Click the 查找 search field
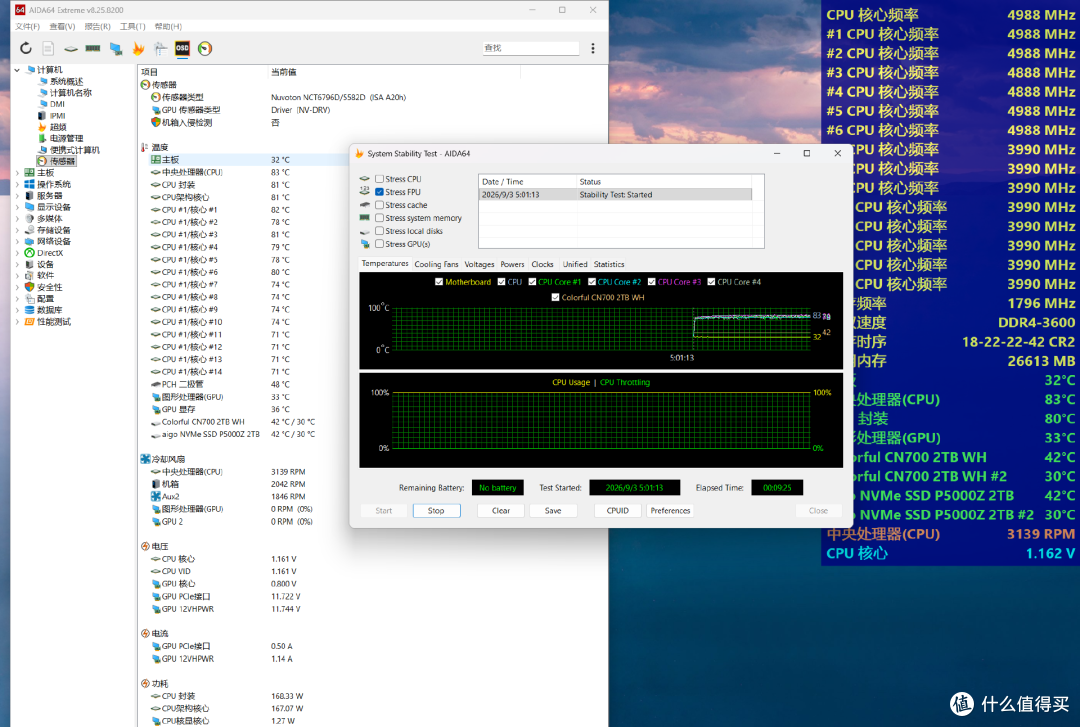1080x727 pixels. [530, 48]
